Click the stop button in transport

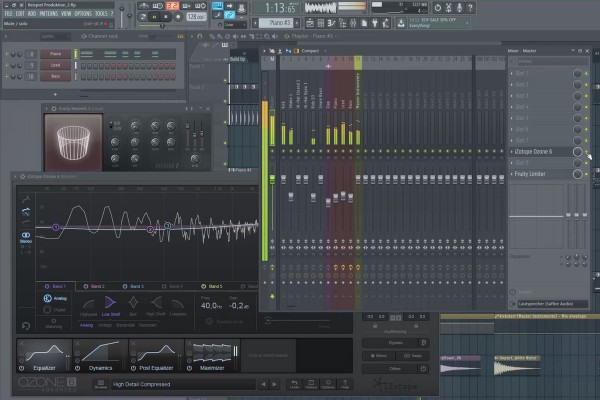click(166, 17)
